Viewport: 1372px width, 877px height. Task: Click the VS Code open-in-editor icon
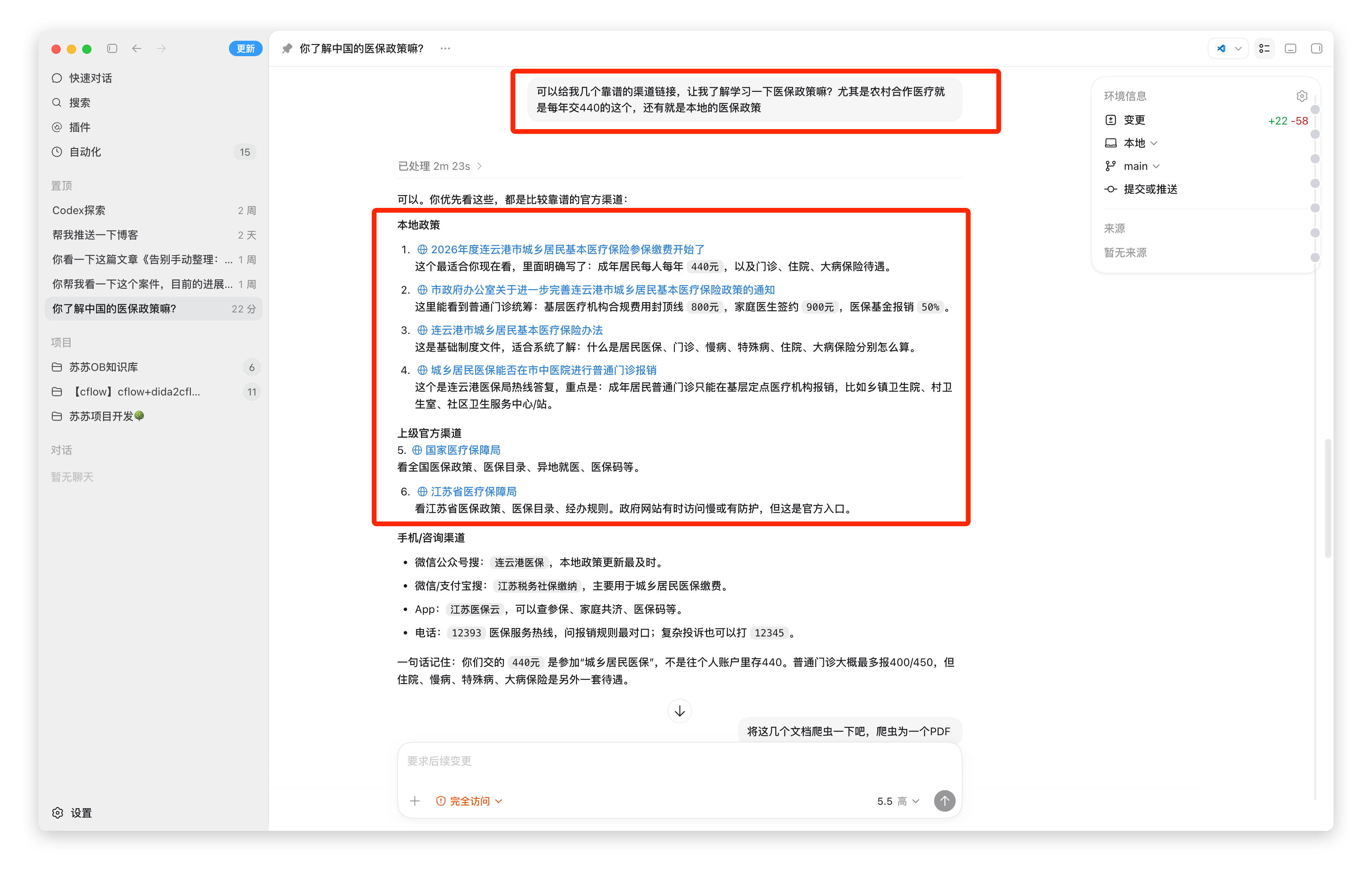pos(1221,48)
